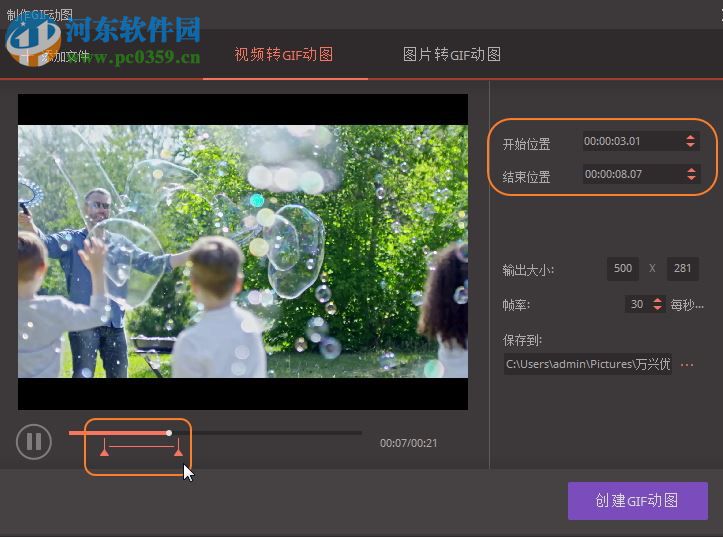
Task: Click the 输出大小 label
Action: (x=528, y=270)
